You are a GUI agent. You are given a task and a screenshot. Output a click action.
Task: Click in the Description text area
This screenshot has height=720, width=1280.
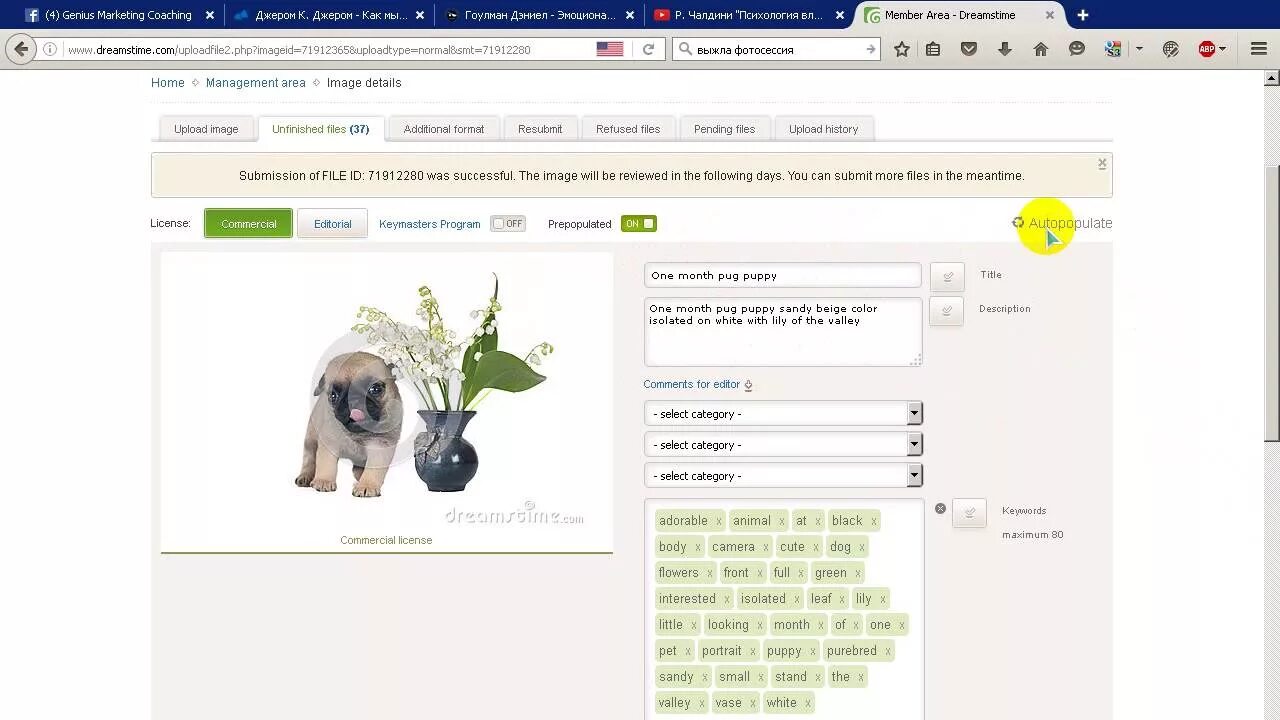click(x=783, y=332)
